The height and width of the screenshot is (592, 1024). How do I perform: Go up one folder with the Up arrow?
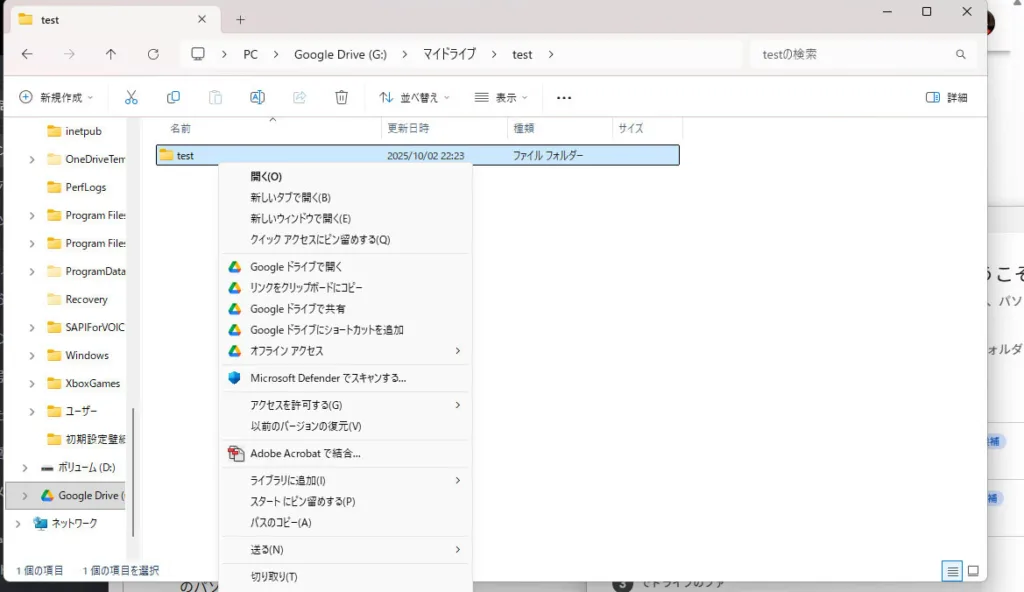coord(111,54)
